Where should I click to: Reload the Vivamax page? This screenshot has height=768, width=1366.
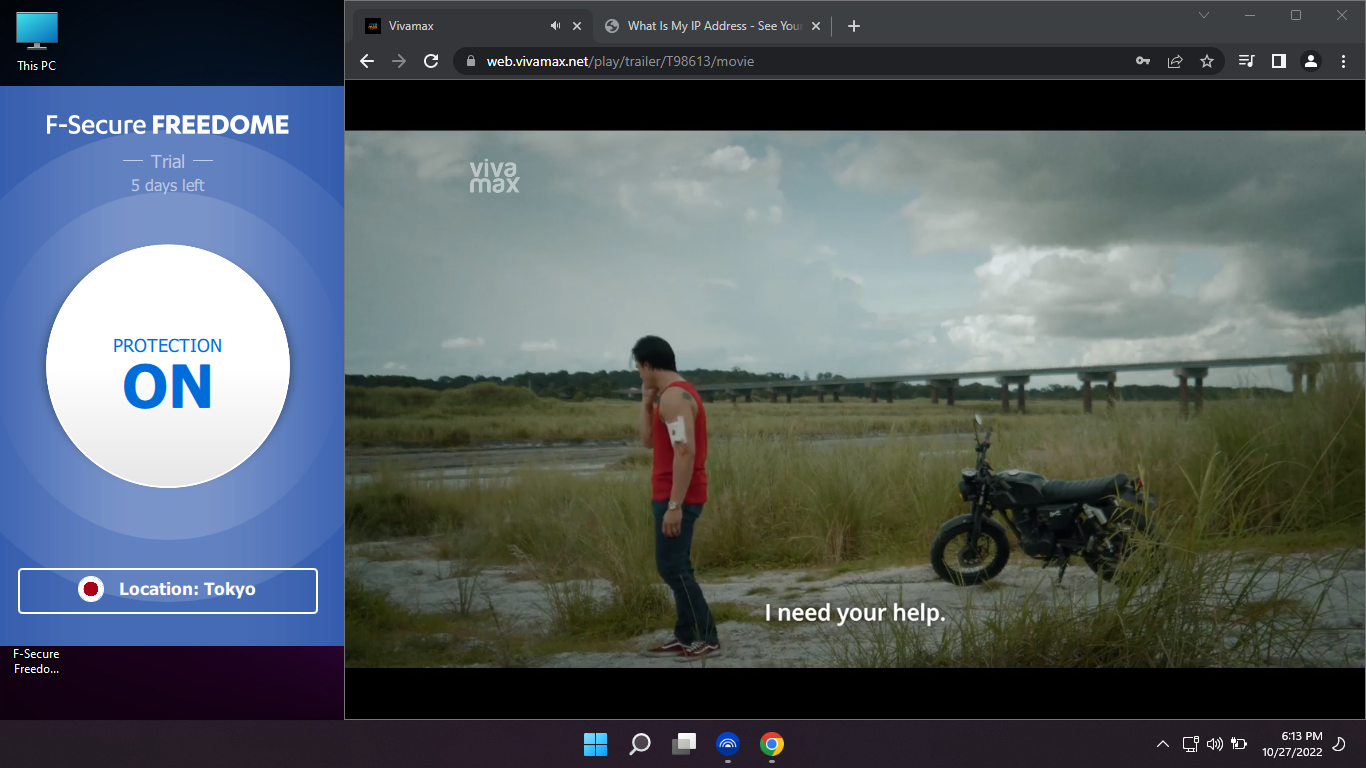(x=431, y=61)
